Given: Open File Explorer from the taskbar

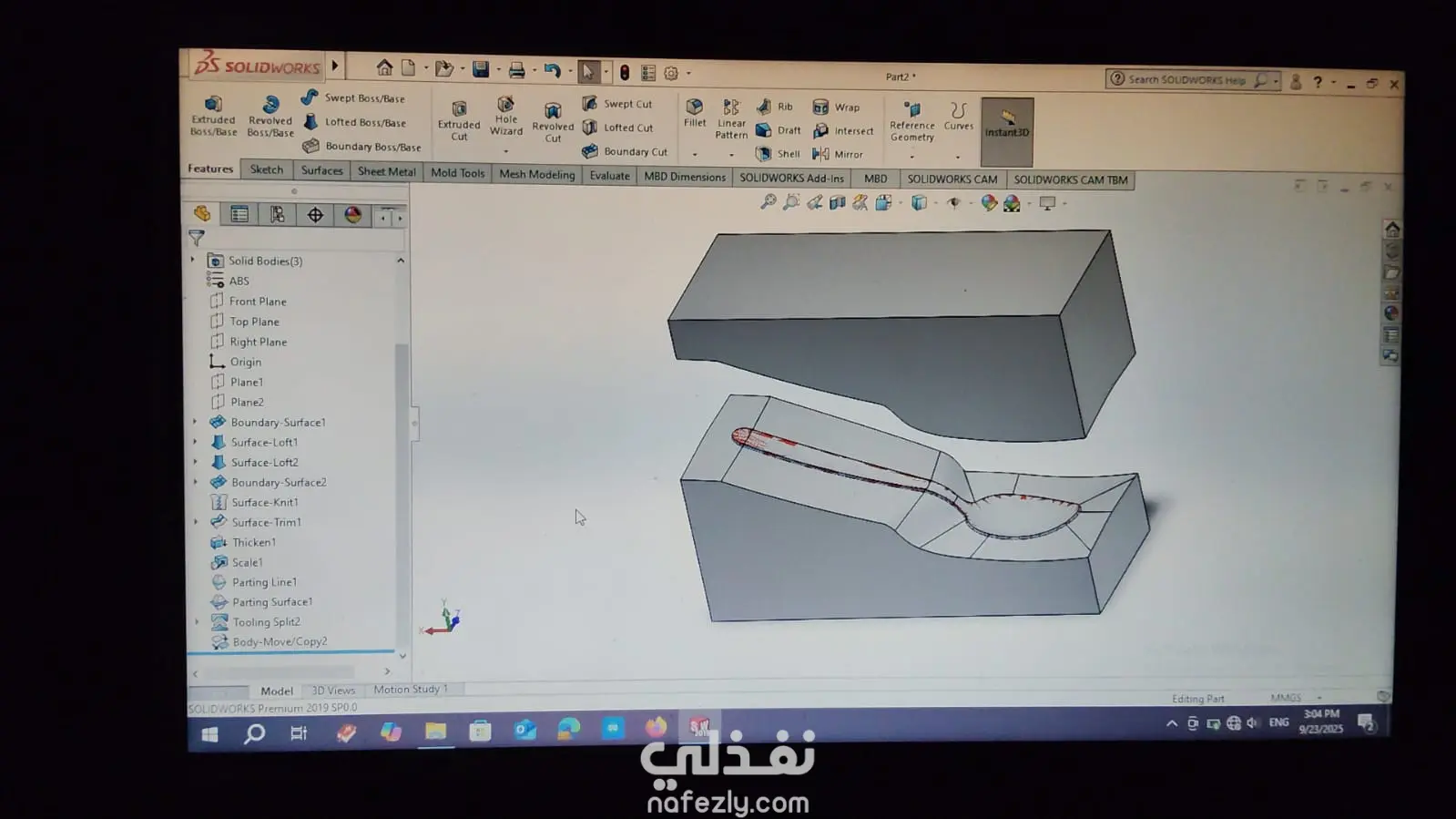Looking at the screenshot, I should [436, 731].
